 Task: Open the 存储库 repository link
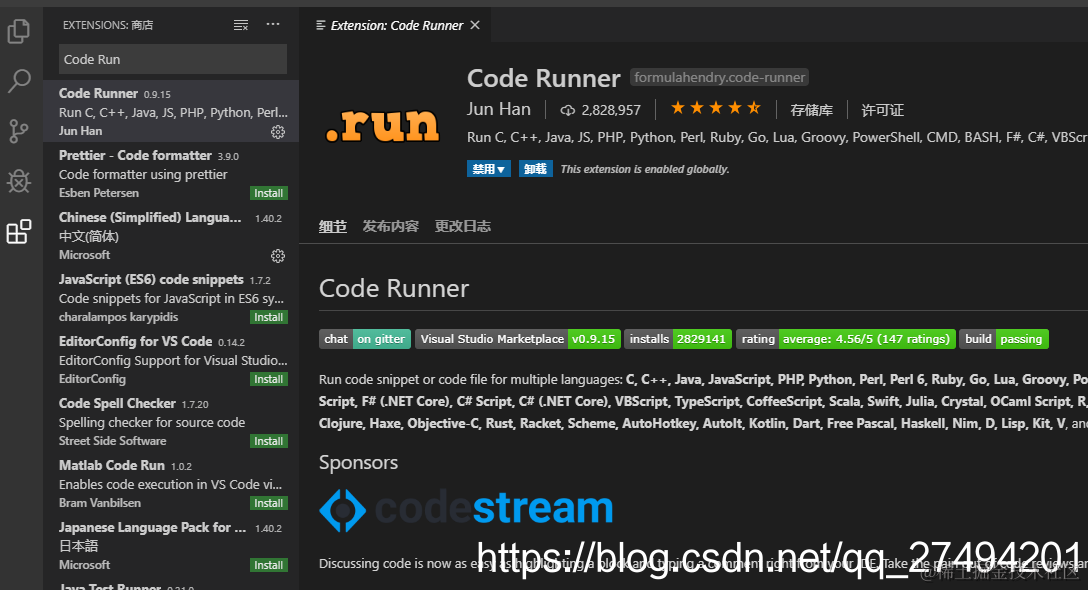coord(811,110)
